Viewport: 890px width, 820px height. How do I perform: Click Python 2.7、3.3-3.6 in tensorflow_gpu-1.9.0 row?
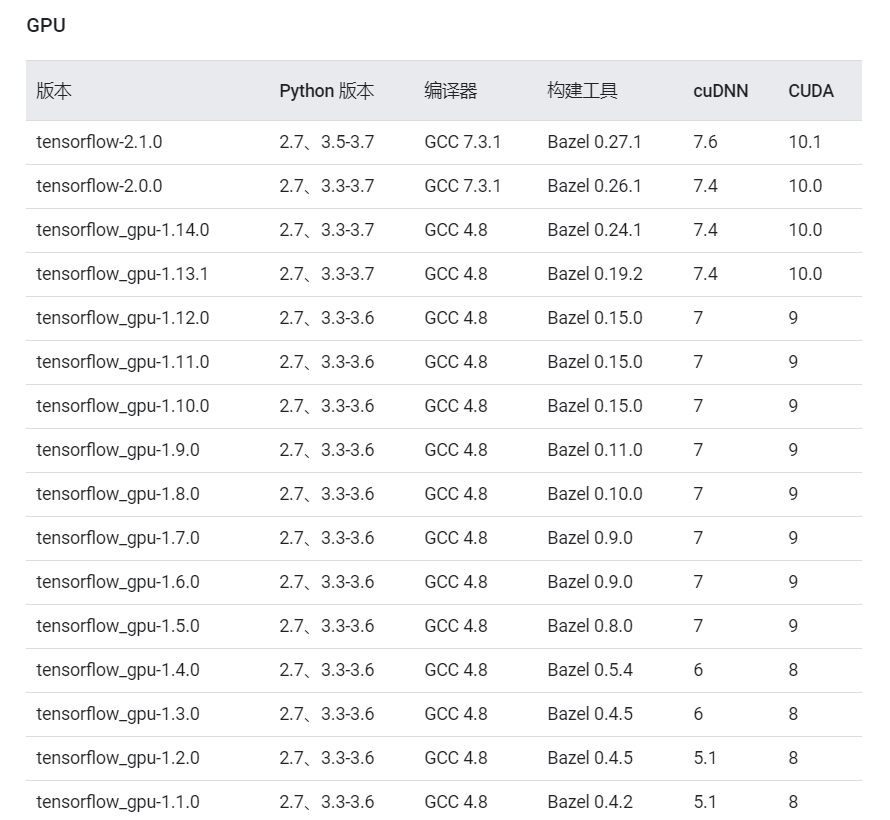[326, 450]
